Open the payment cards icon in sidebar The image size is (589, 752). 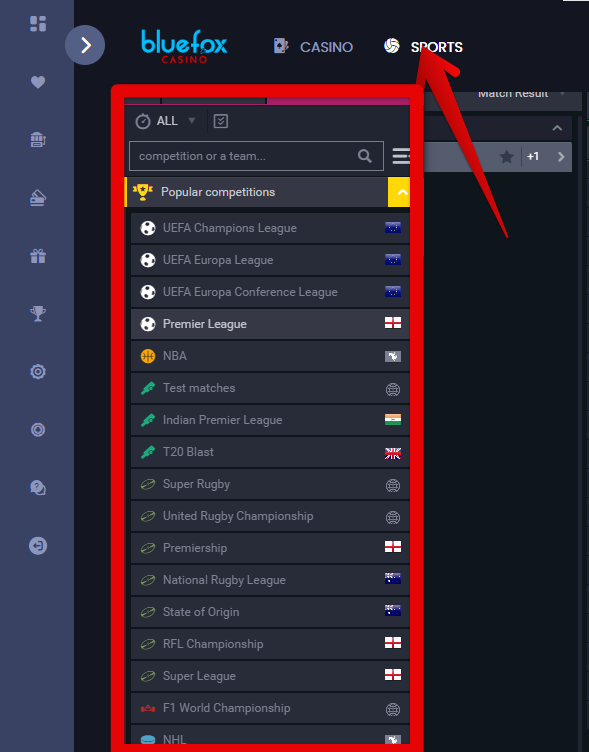point(38,198)
